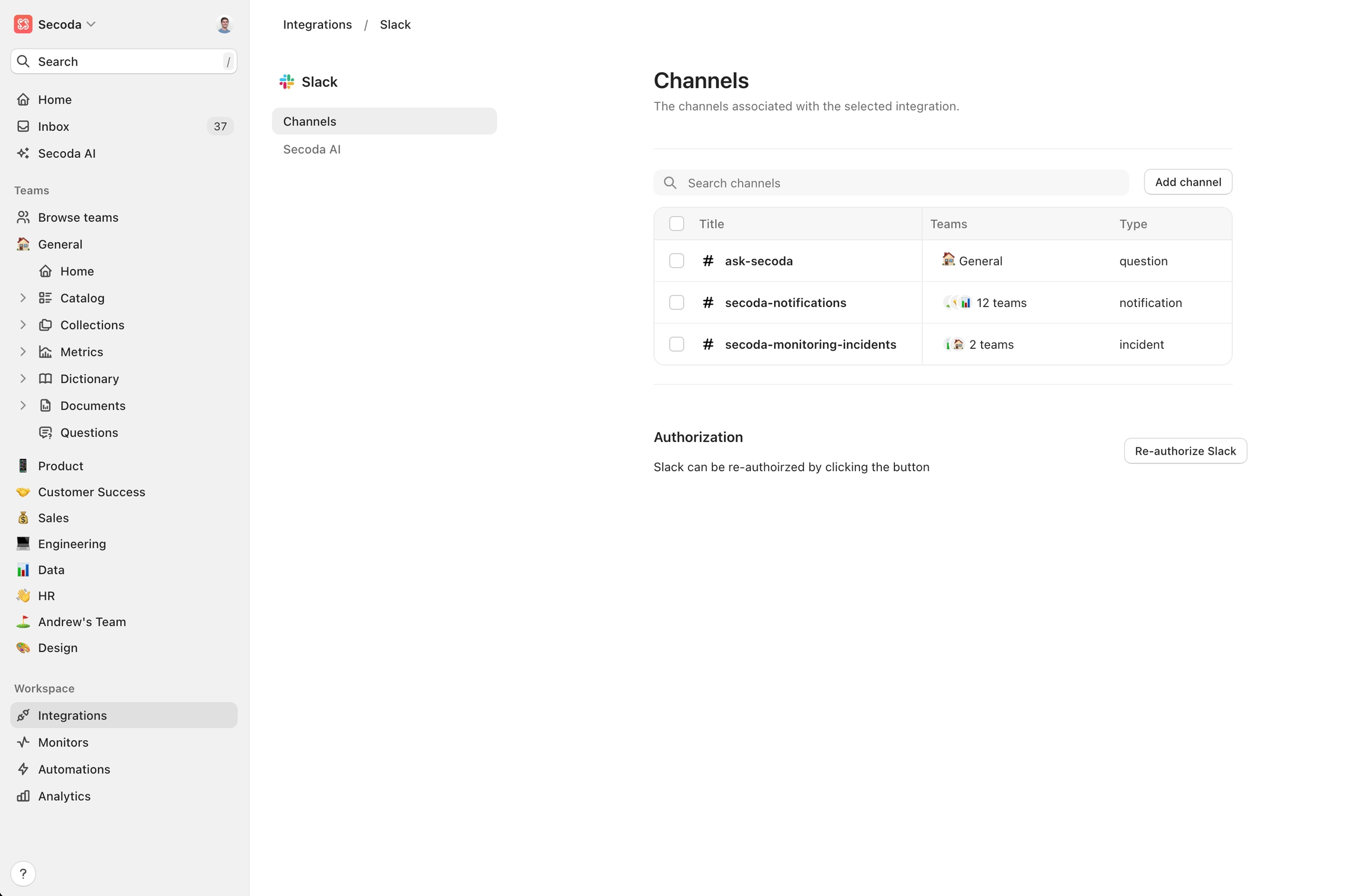This screenshot has height=896, width=1371.
Task: Toggle the select-all checkbox in the Title header
Action: tap(677, 224)
